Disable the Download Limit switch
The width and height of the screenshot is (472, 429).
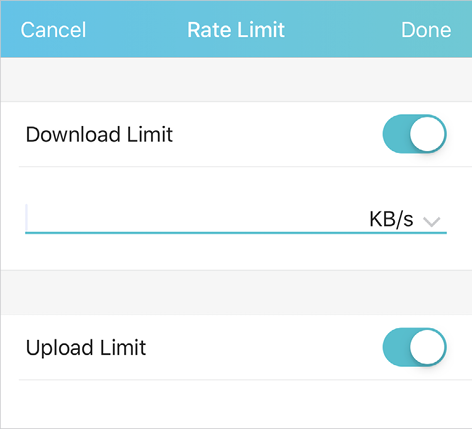(x=415, y=134)
